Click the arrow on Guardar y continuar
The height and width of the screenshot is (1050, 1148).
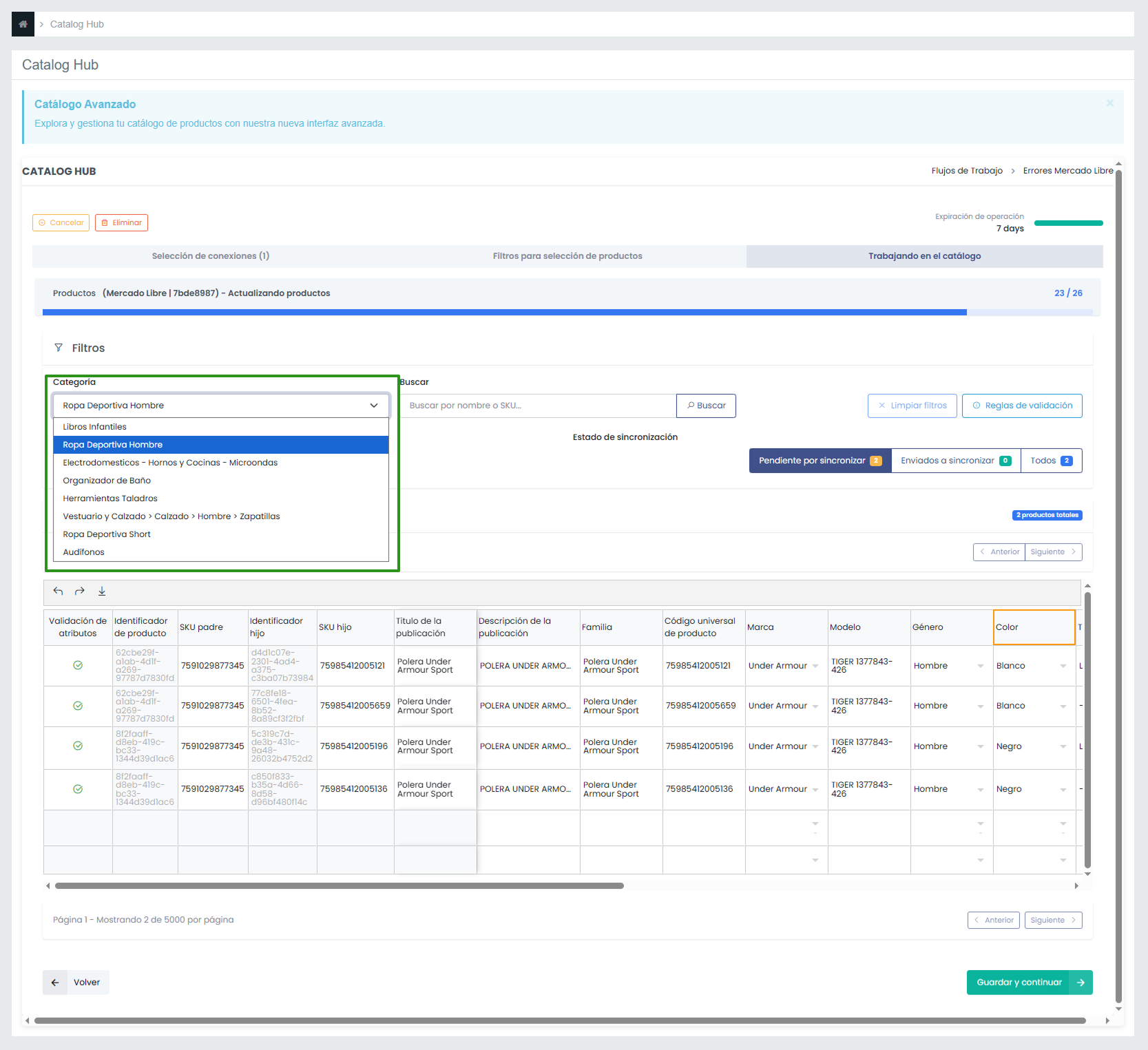(1081, 983)
